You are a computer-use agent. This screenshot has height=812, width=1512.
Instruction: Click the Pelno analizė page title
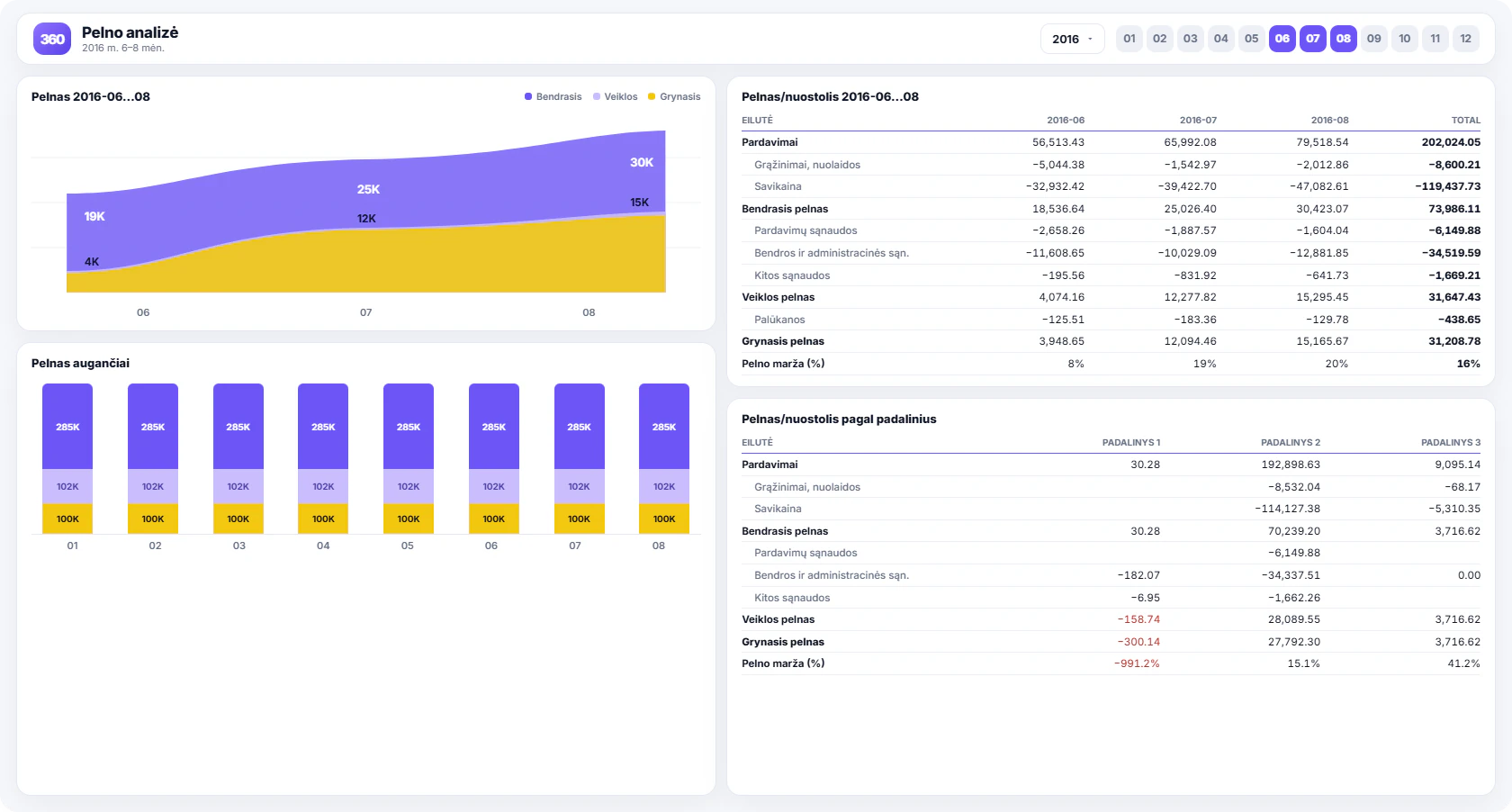point(130,32)
